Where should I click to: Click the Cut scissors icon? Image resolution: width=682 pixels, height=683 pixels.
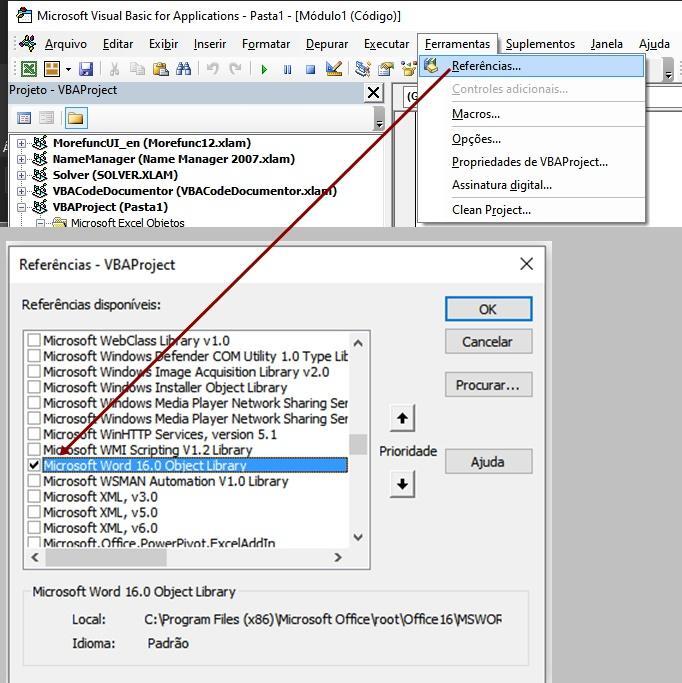(115, 69)
